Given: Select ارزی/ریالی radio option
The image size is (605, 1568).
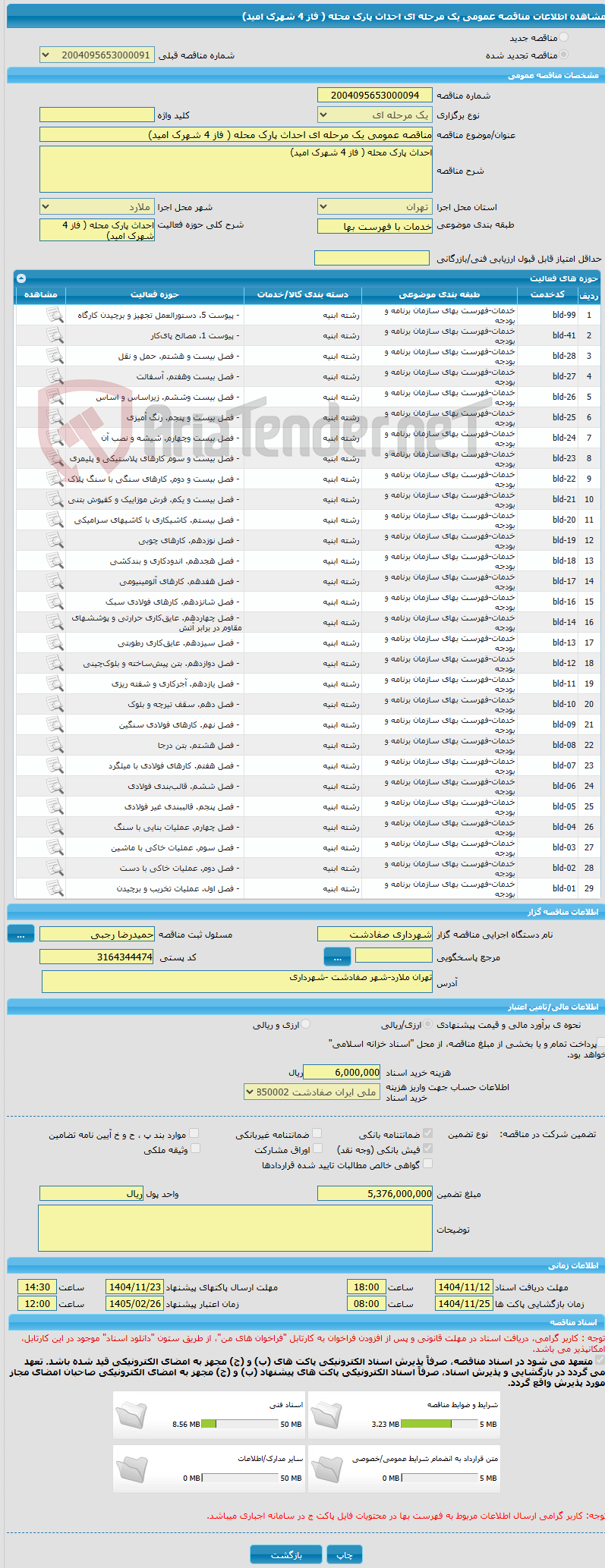Looking at the screenshot, I should coord(428,1024).
